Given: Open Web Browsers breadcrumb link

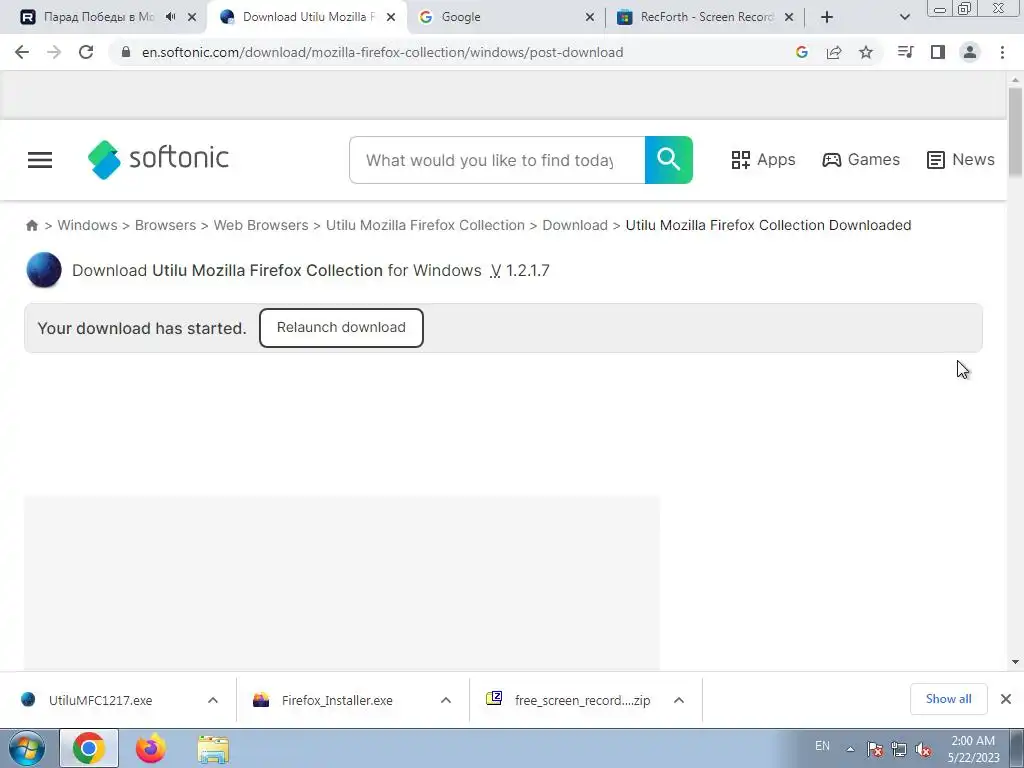Looking at the screenshot, I should 261,225.
